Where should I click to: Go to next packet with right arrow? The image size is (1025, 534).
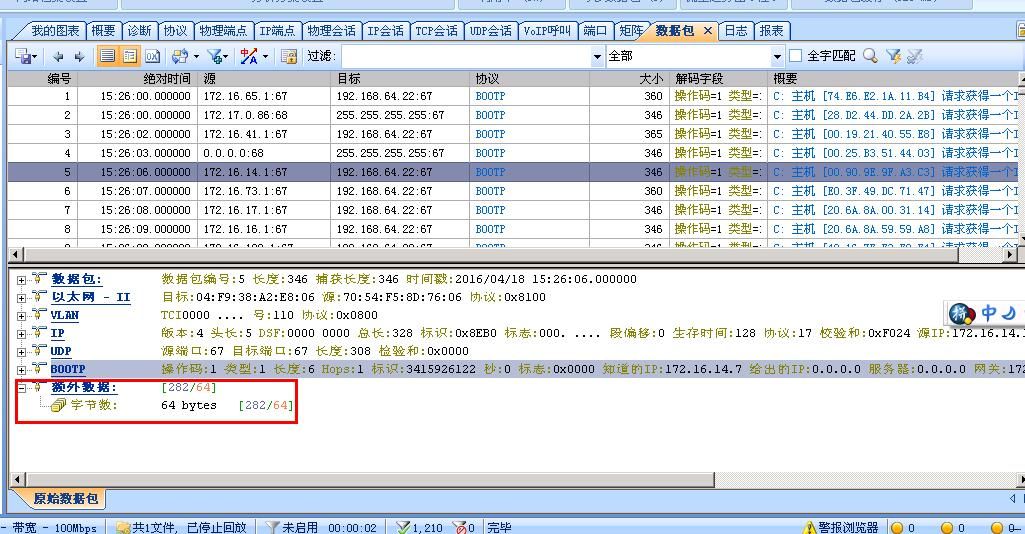[79, 56]
